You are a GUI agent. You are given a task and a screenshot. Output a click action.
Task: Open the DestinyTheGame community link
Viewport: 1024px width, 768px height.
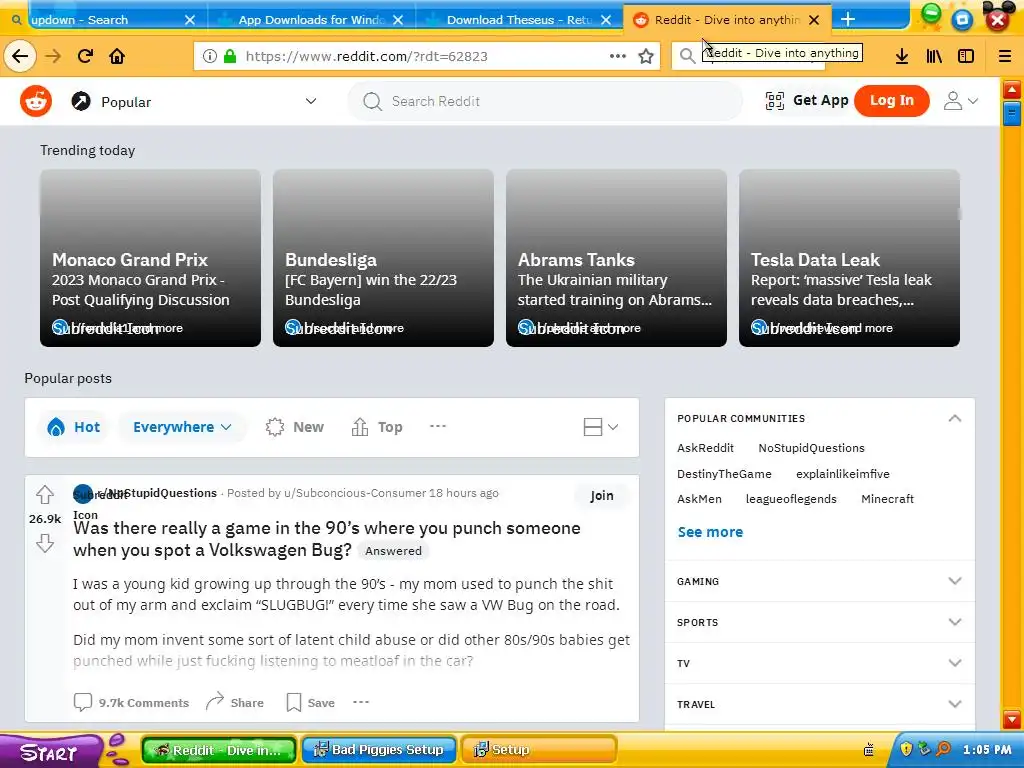[x=724, y=474]
